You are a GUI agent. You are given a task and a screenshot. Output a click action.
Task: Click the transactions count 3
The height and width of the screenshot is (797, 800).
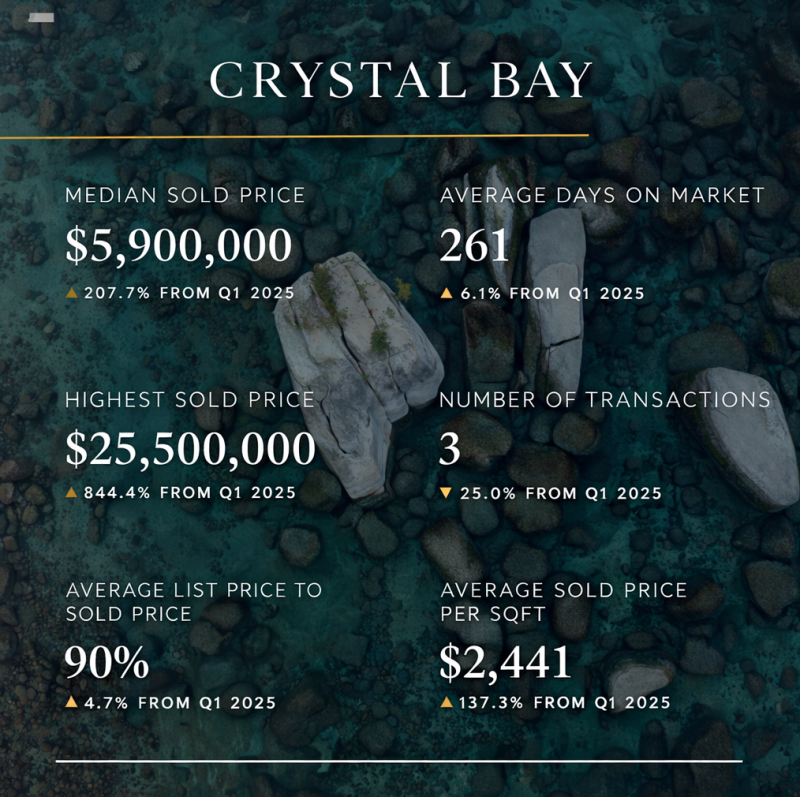point(450,449)
